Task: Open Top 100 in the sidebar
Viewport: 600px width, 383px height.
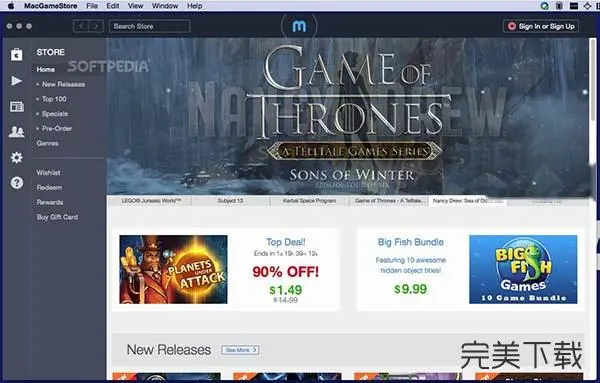Action: point(54,99)
